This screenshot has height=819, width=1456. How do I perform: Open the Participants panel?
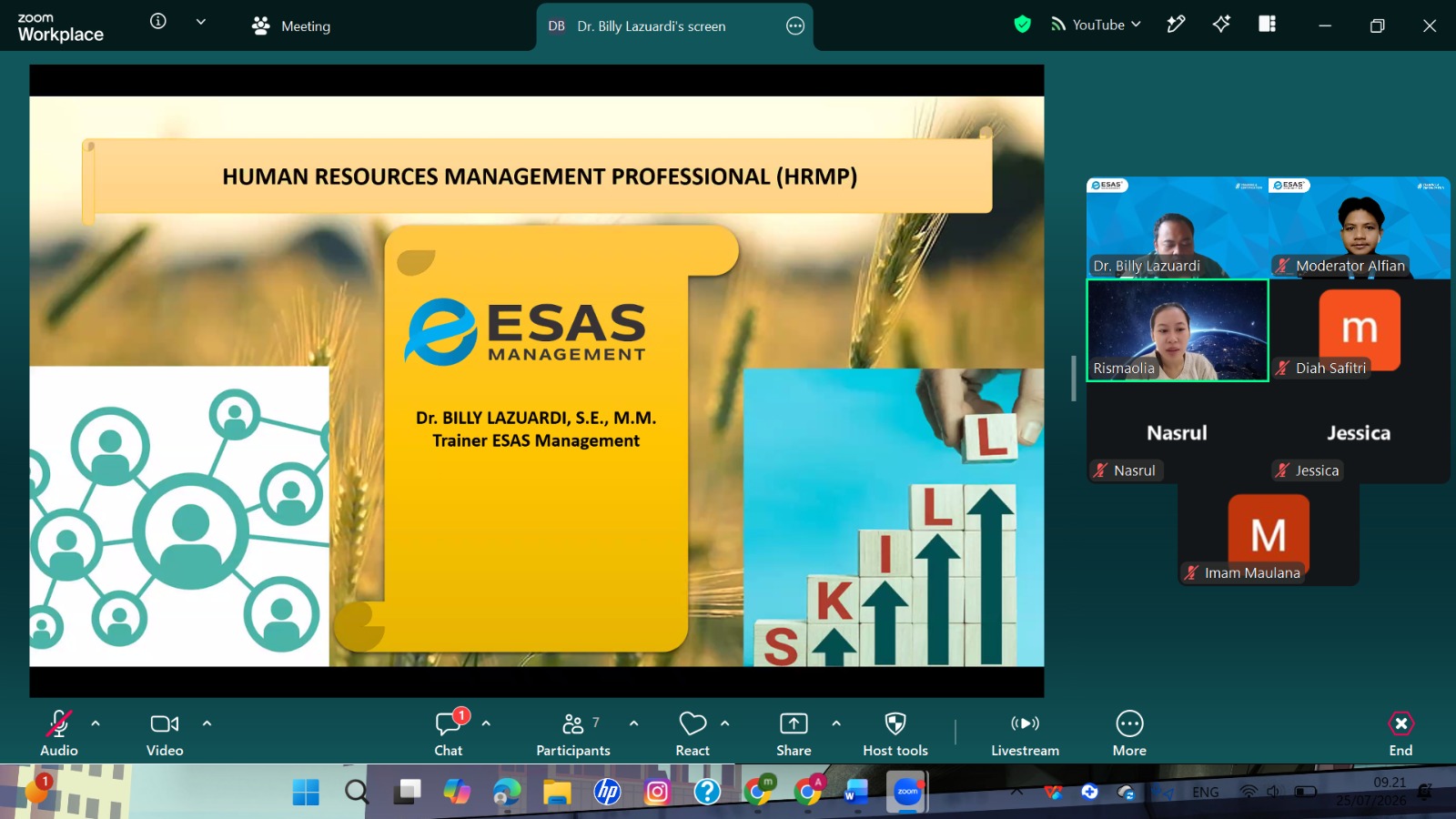[x=573, y=733]
